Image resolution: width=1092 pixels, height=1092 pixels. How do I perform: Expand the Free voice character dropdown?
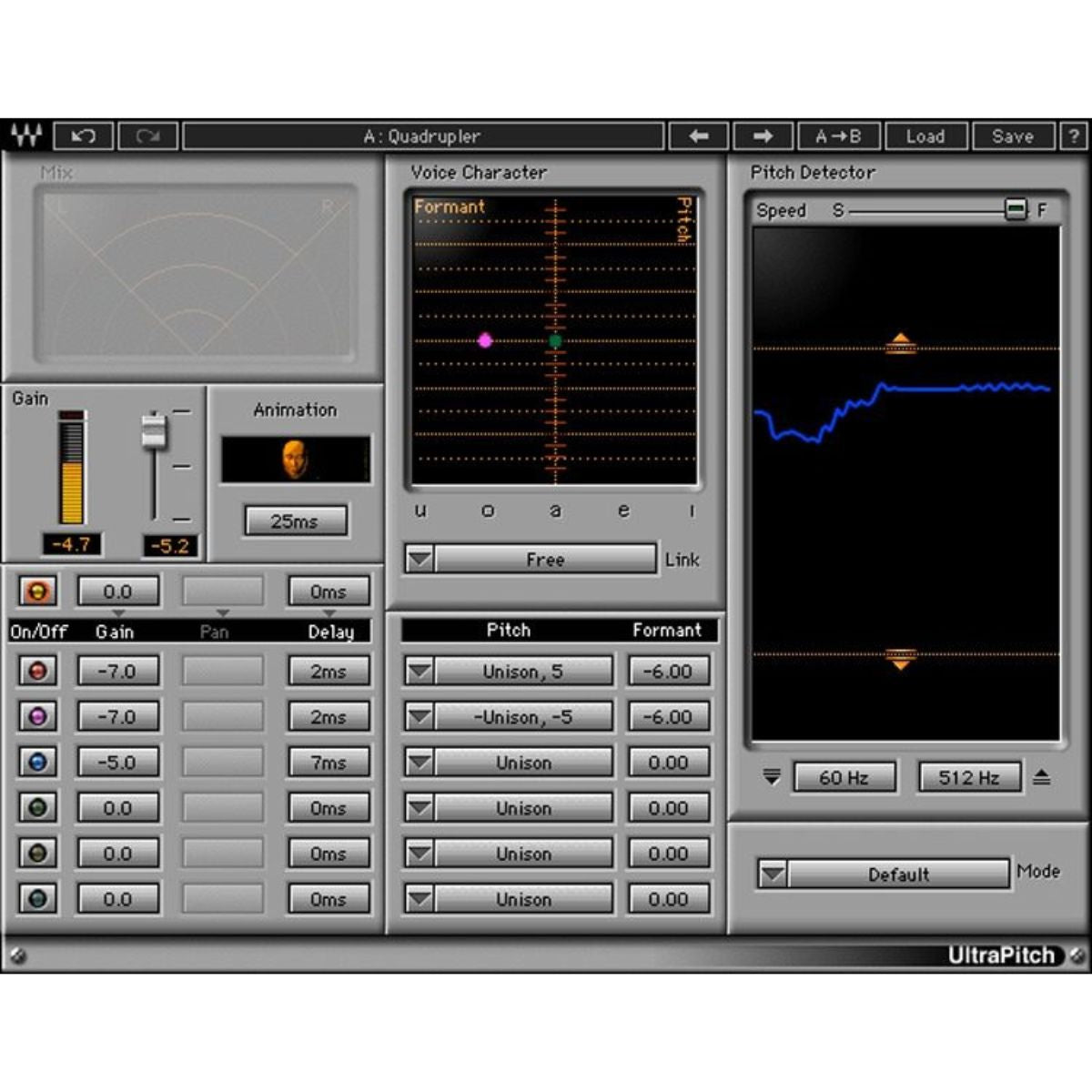(420, 559)
